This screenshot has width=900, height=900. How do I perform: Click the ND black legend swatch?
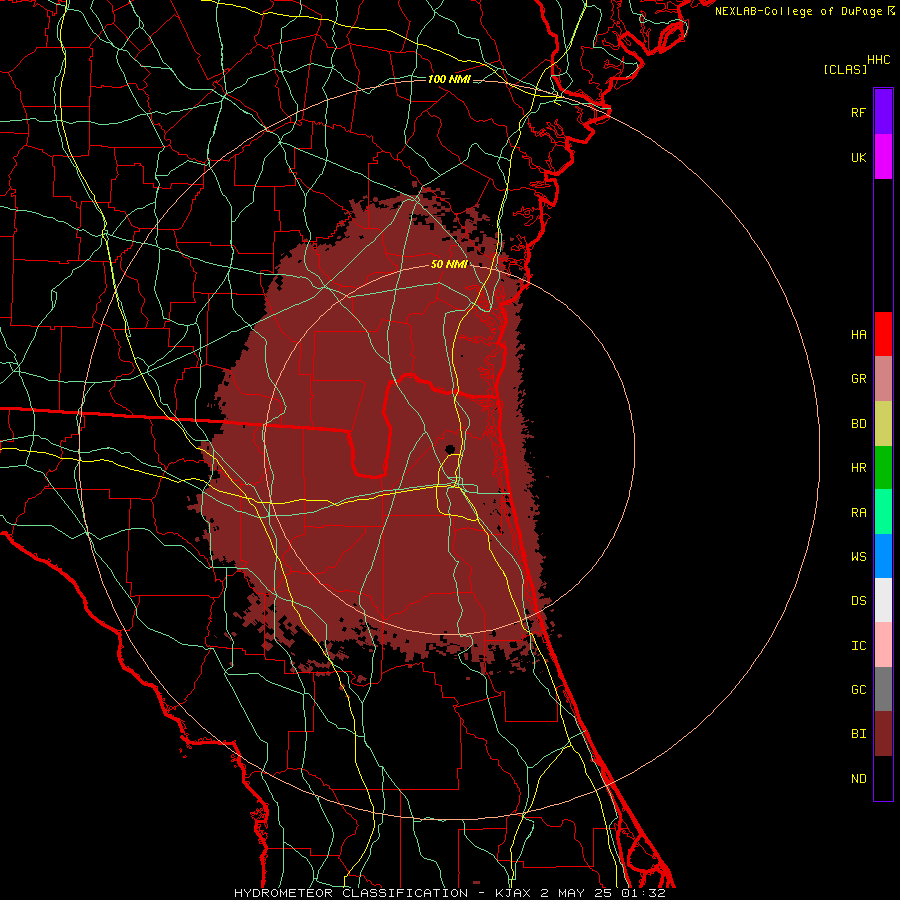[883, 778]
